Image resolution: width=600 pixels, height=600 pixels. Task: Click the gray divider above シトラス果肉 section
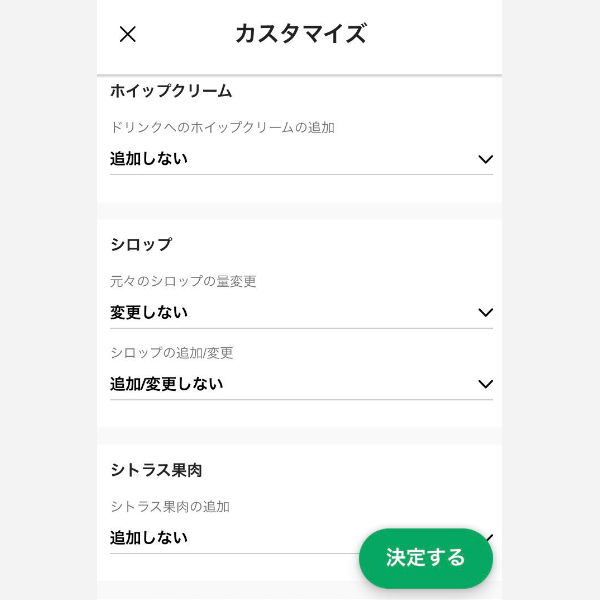(x=299, y=436)
